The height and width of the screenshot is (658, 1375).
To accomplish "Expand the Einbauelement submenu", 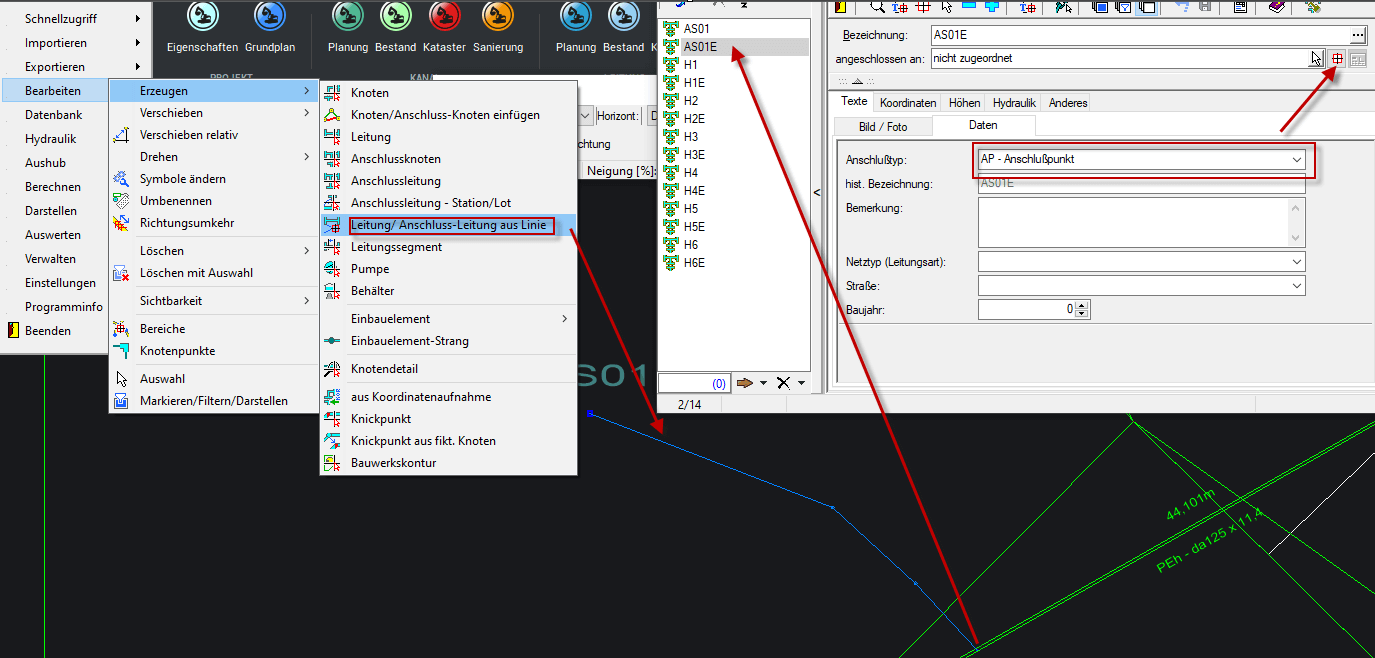I will coord(564,319).
